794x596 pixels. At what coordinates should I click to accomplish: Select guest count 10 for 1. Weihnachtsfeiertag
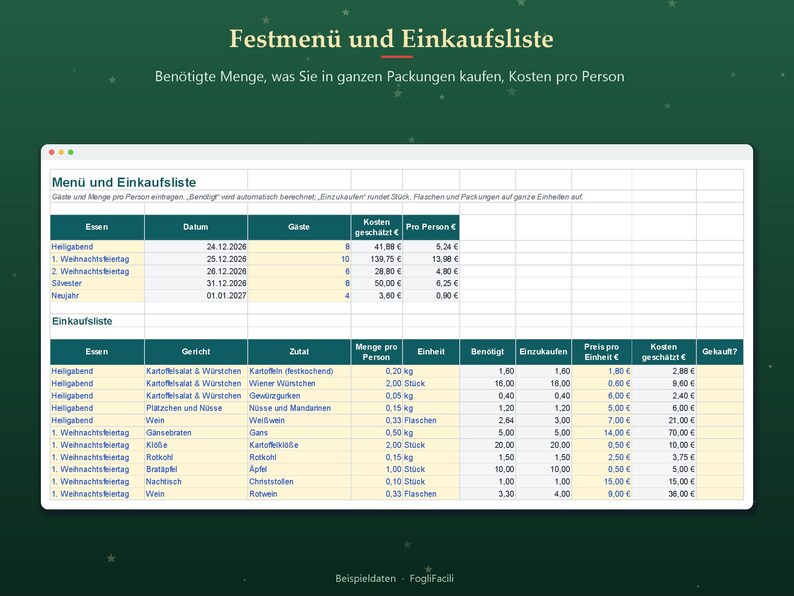tap(299, 259)
